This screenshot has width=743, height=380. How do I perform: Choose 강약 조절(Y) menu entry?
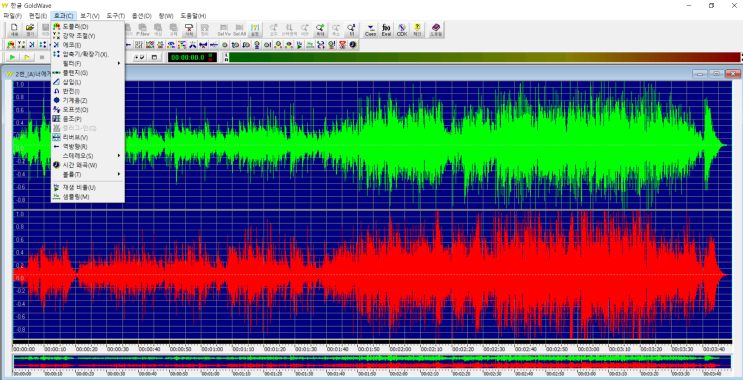coord(88,36)
